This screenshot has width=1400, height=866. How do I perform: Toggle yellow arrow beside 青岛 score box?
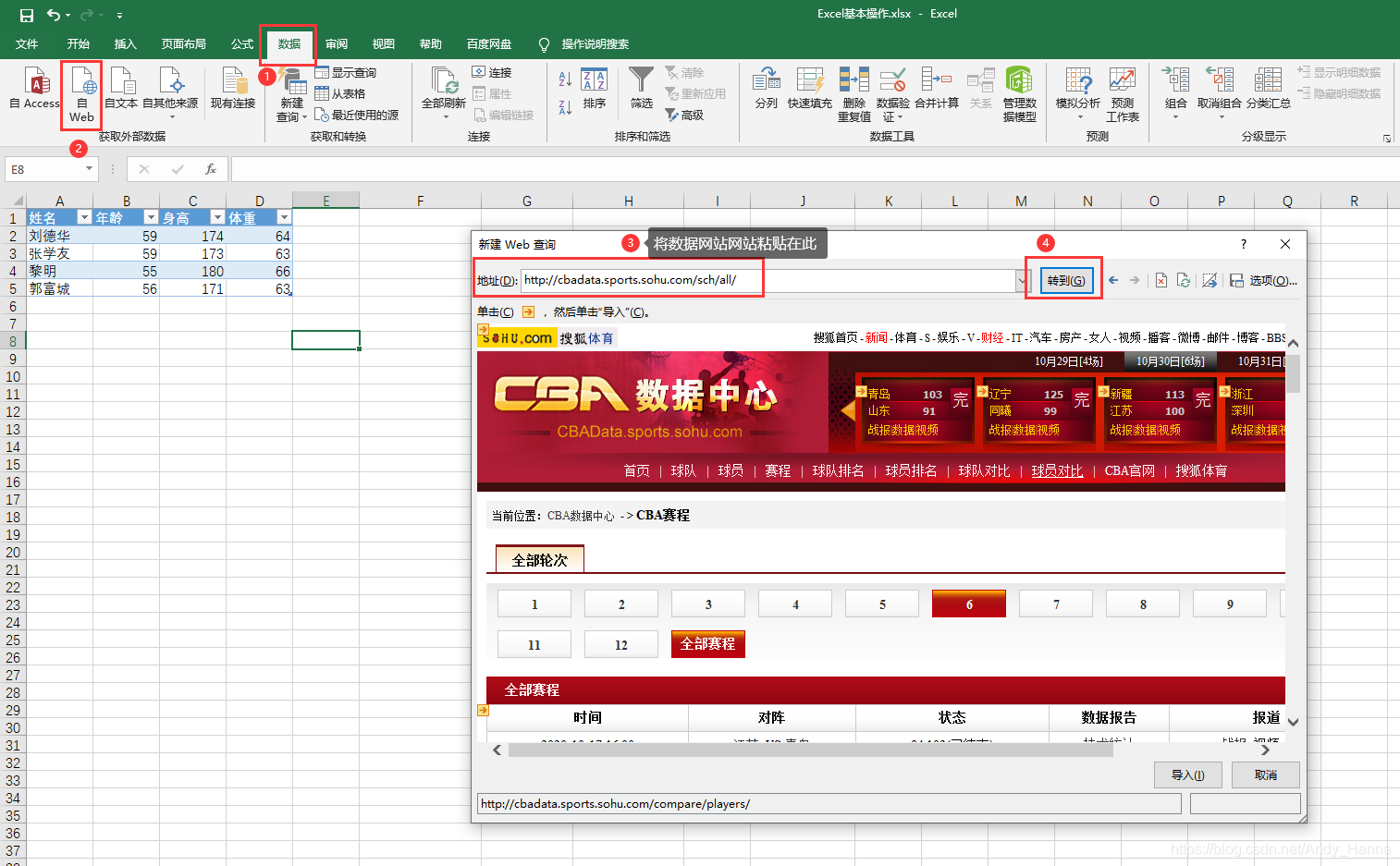point(860,392)
